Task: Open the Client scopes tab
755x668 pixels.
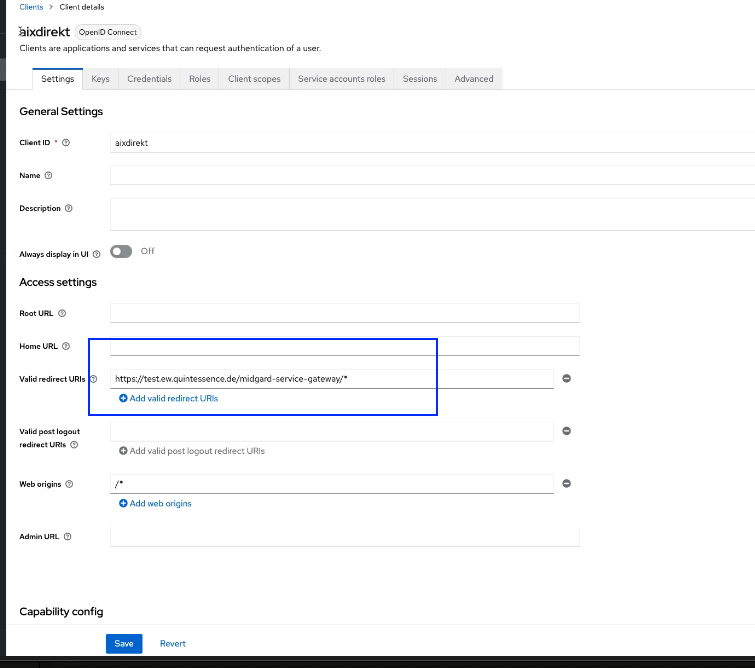Action: [x=254, y=79]
